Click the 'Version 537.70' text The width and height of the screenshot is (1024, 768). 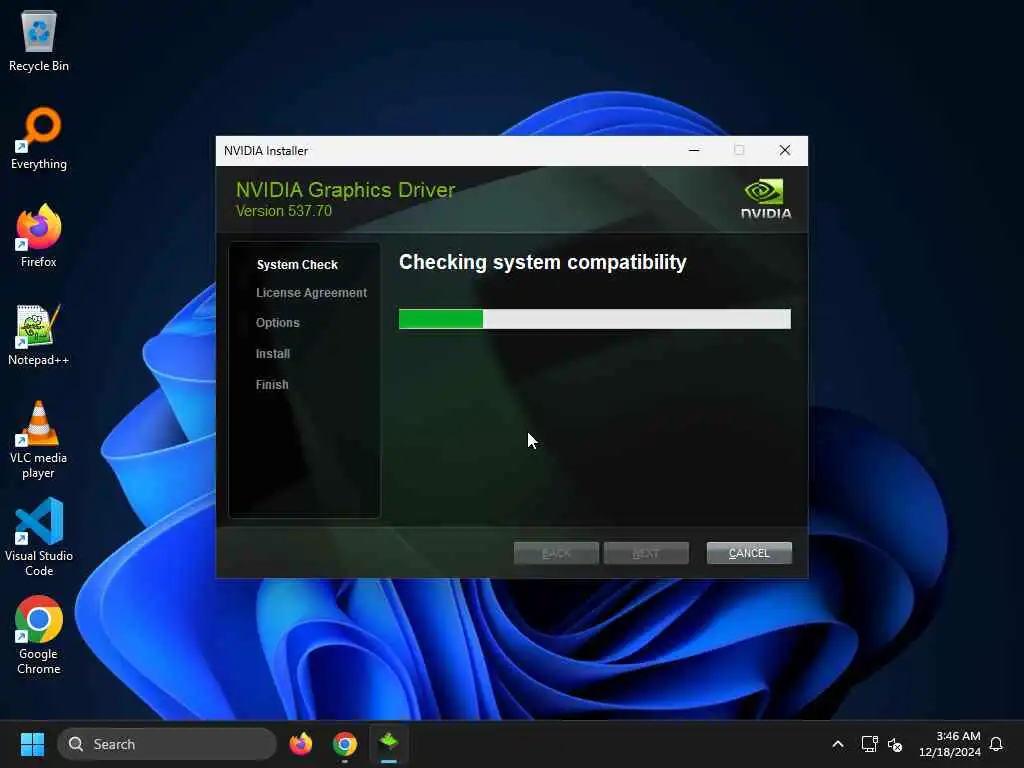[283, 211]
